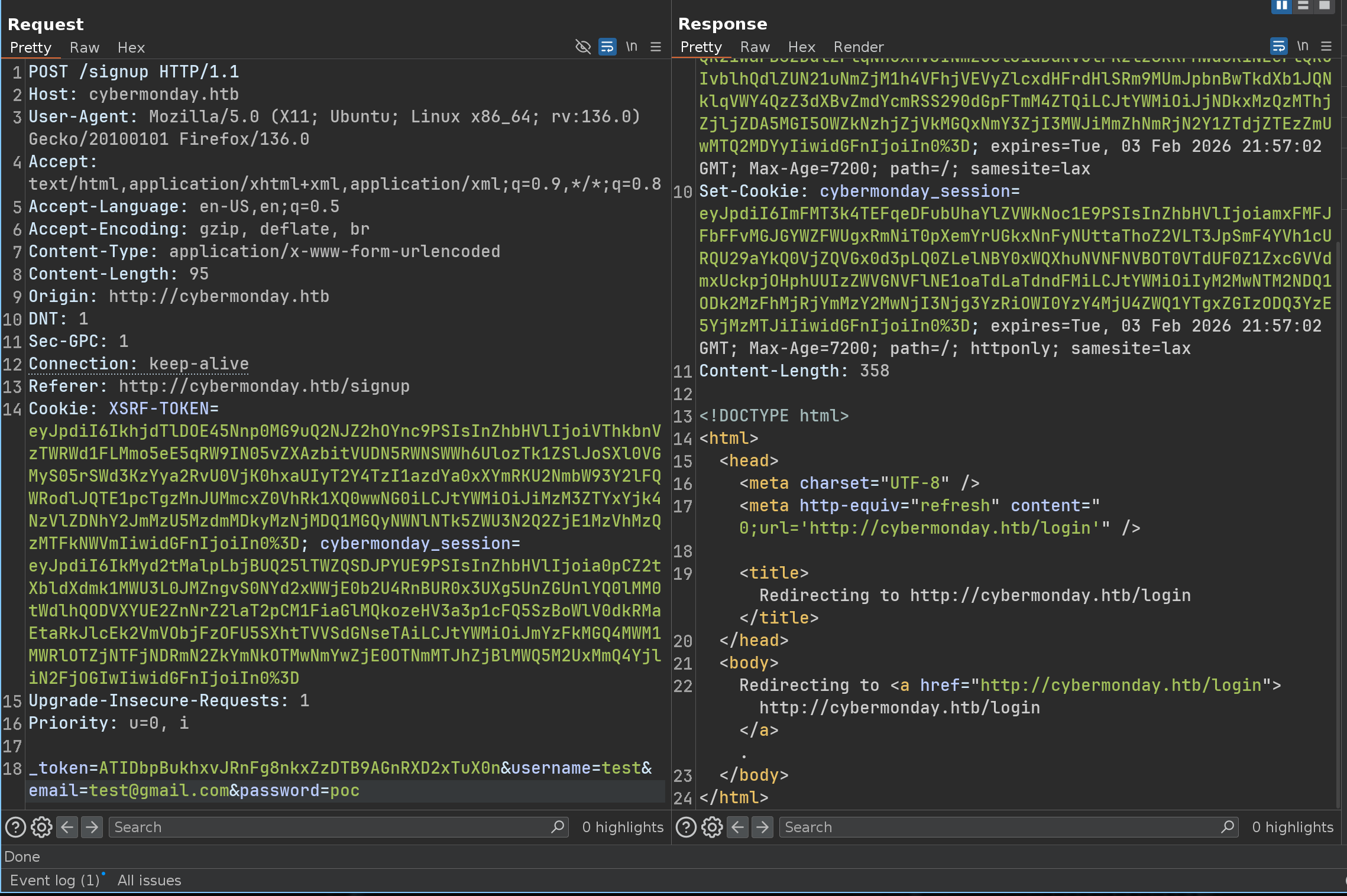Select combined tabbed layout icon
This screenshot has height=896, width=1347.
1325,6
